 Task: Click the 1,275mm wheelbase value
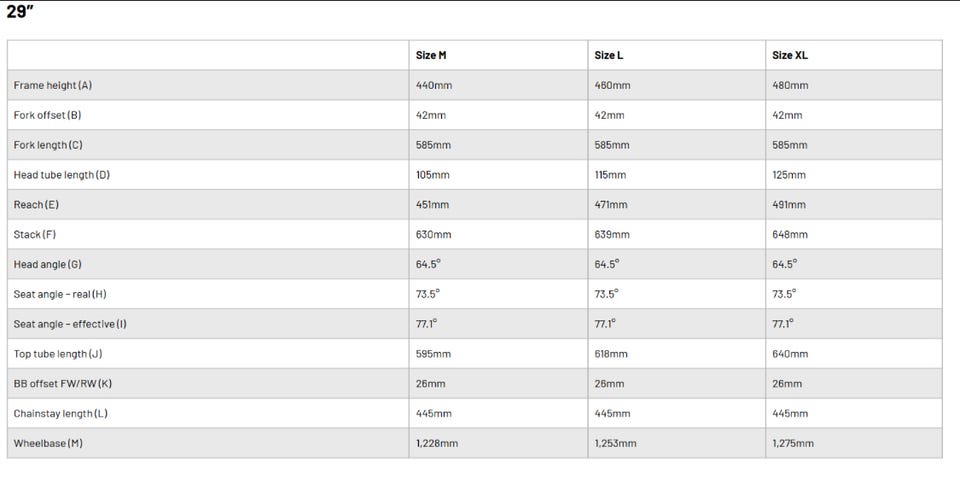(793, 443)
